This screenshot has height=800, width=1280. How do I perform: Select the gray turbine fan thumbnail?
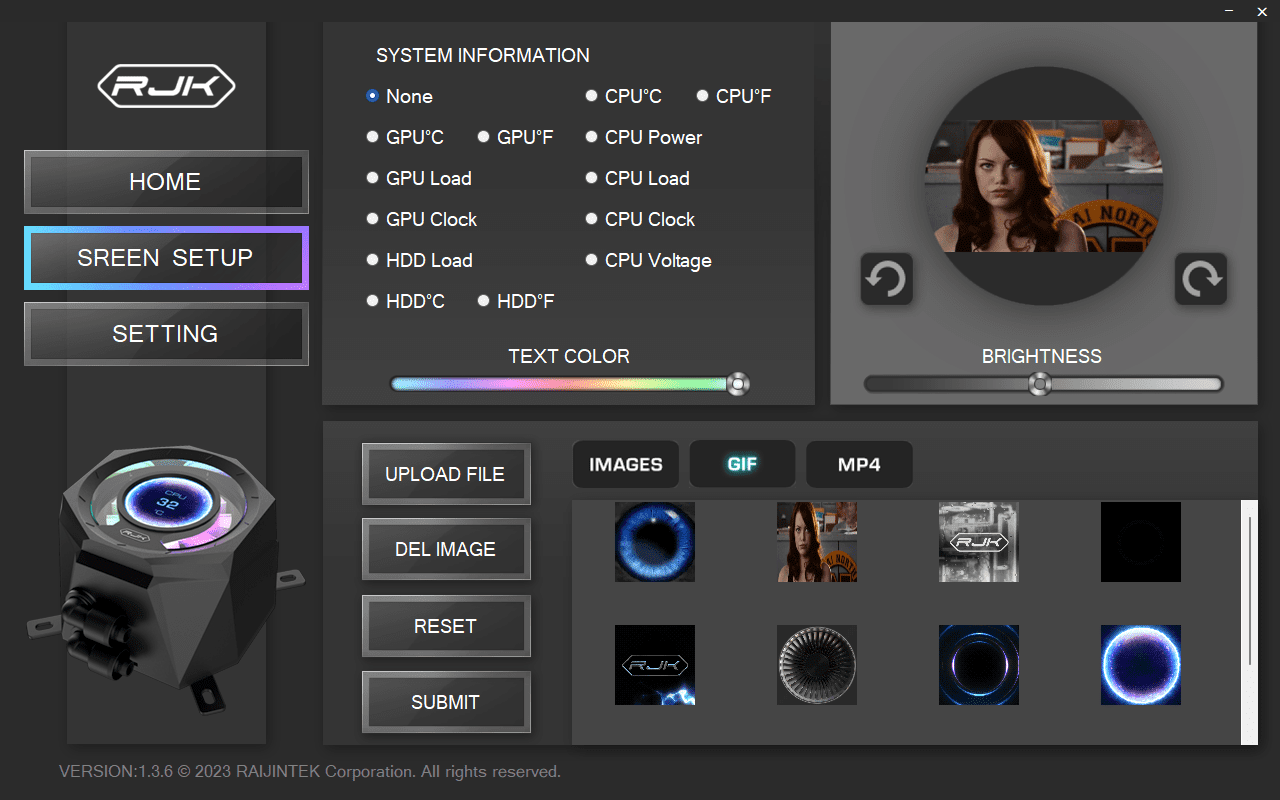[817, 665]
